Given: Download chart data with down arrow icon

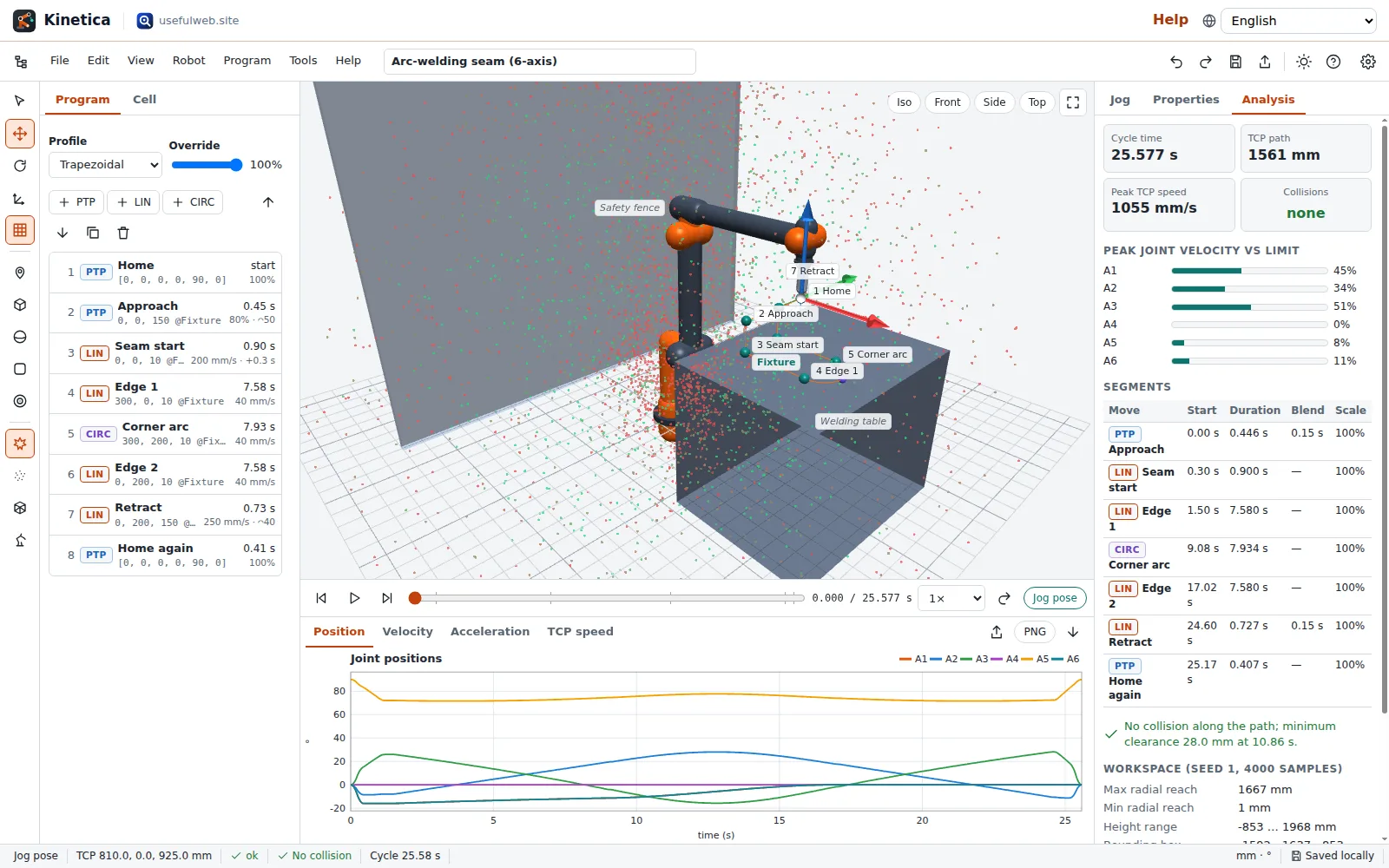Looking at the screenshot, I should click(x=1073, y=632).
